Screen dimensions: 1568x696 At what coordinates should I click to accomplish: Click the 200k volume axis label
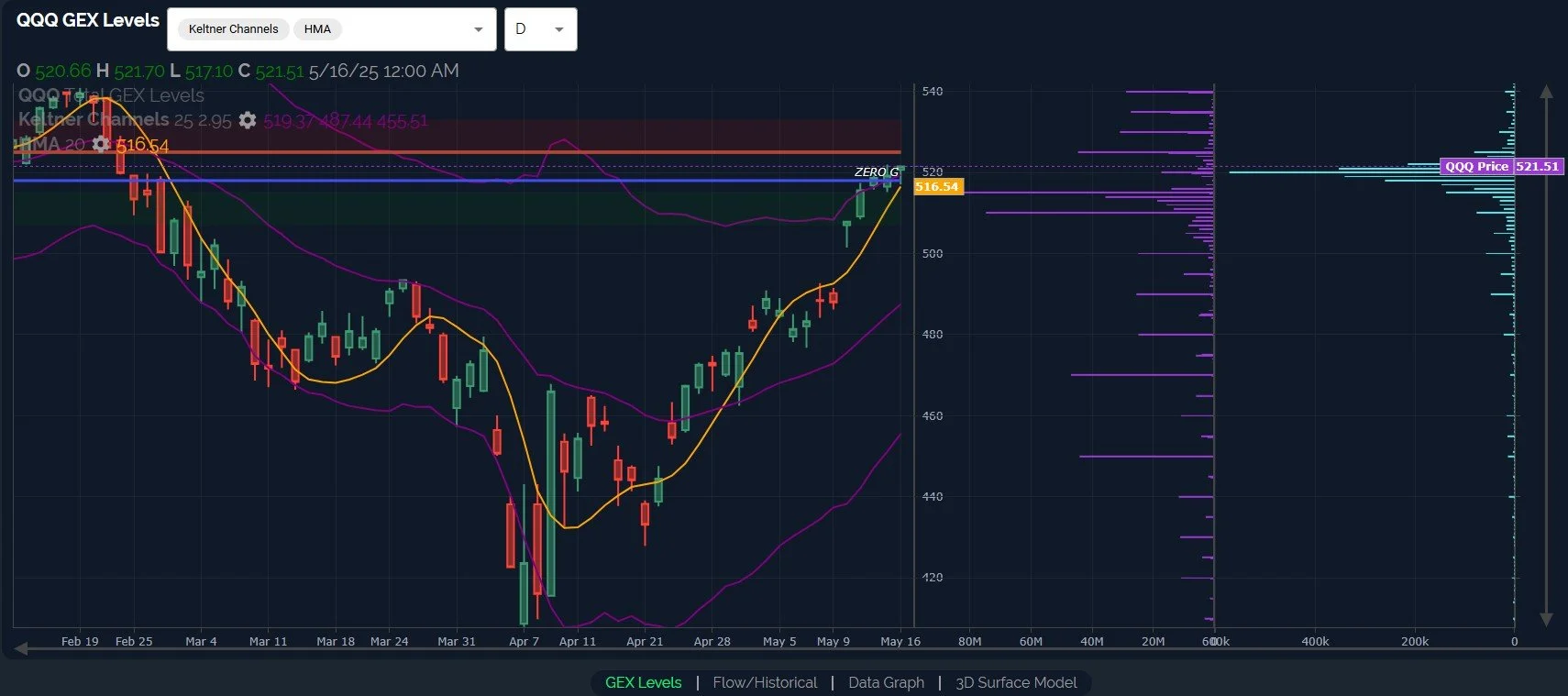(x=1415, y=641)
